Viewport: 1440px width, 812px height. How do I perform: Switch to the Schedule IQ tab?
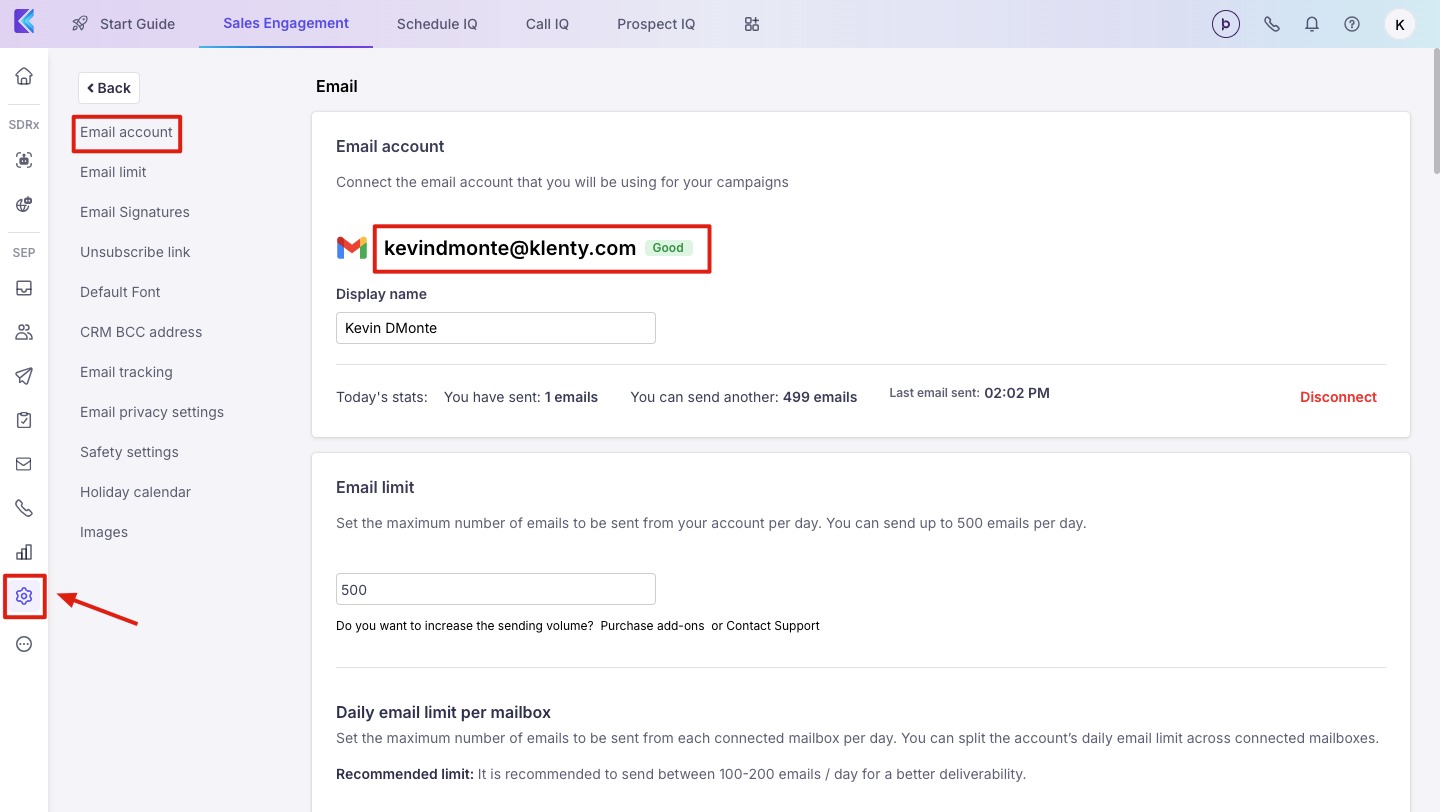click(x=437, y=24)
